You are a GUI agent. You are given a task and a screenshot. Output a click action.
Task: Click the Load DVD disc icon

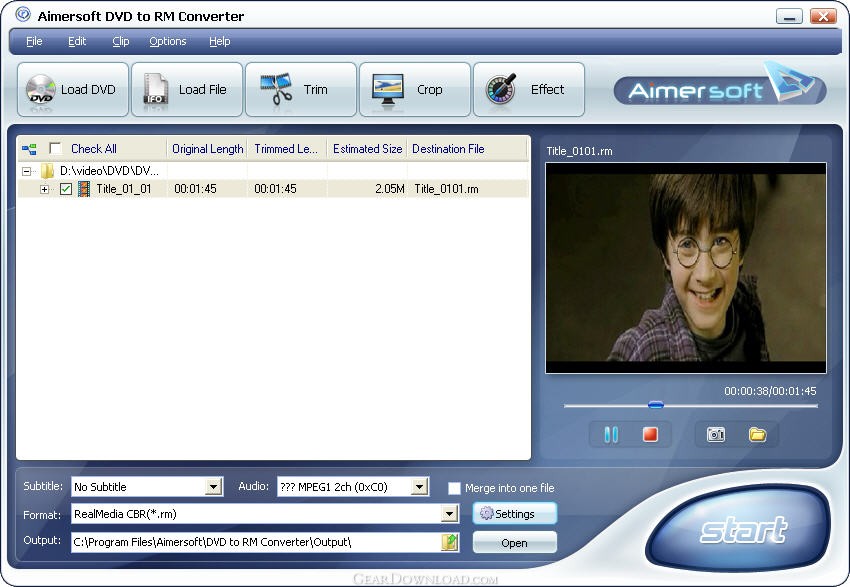pyautogui.click(x=41, y=89)
